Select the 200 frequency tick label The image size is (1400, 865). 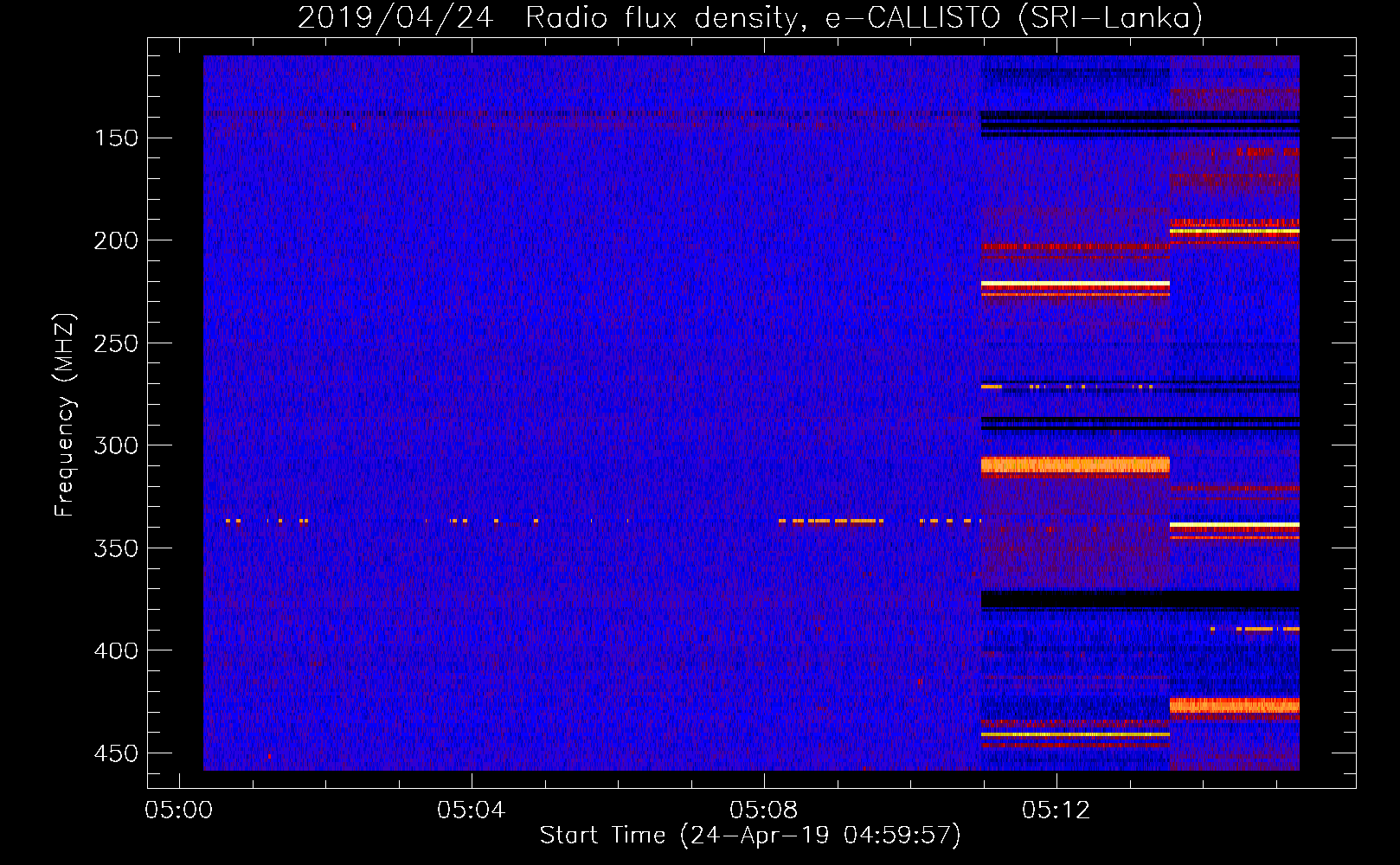pyautogui.click(x=116, y=240)
